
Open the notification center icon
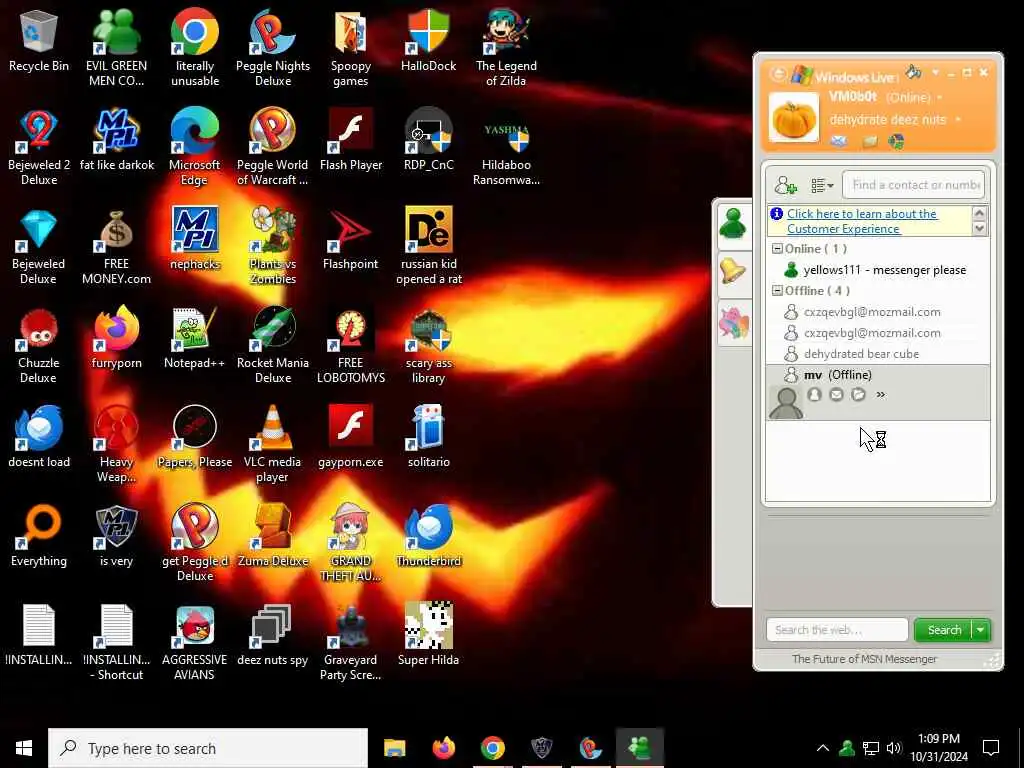click(x=991, y=748)
